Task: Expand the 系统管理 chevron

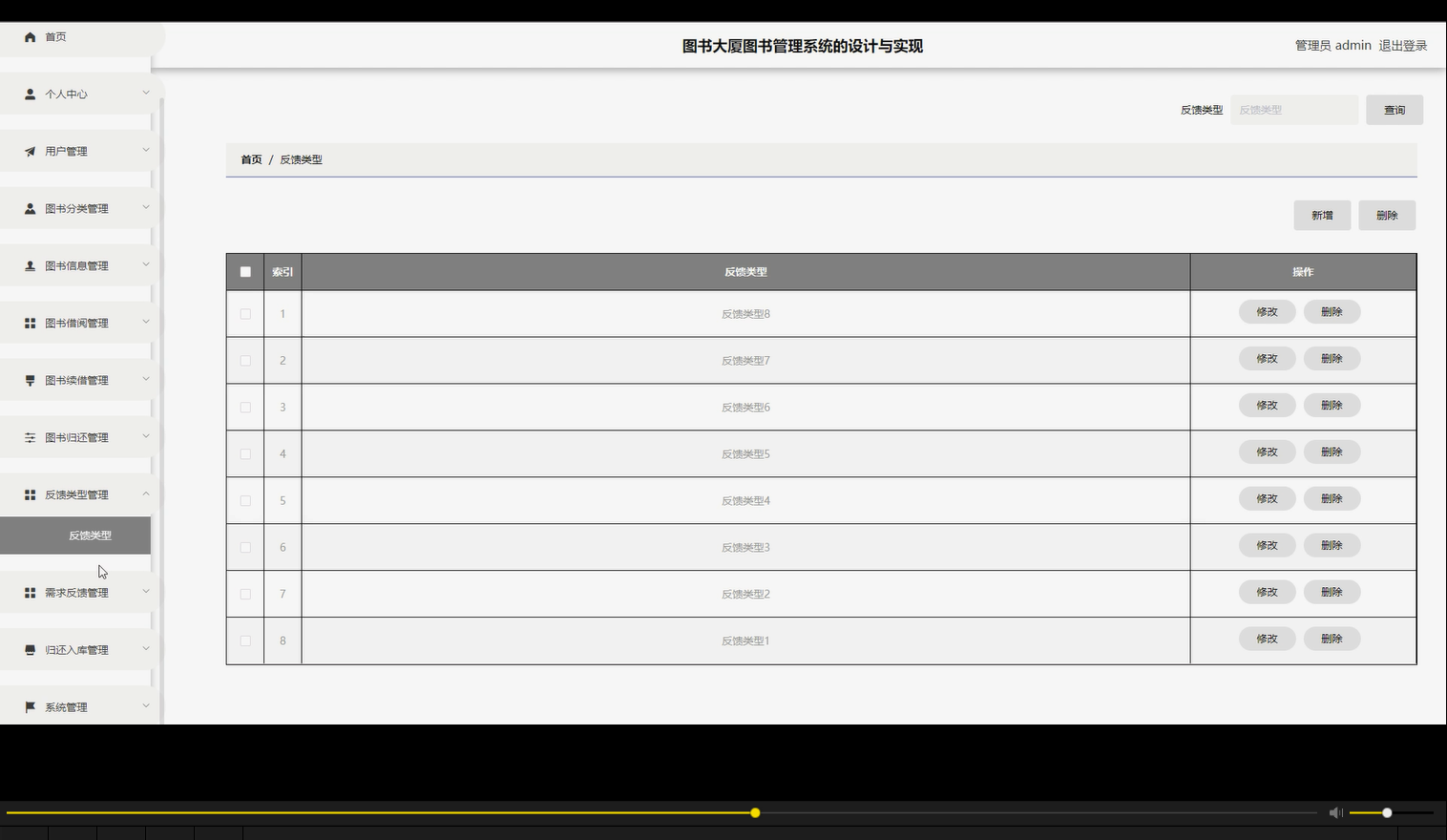Action: [x=146, y=705]
